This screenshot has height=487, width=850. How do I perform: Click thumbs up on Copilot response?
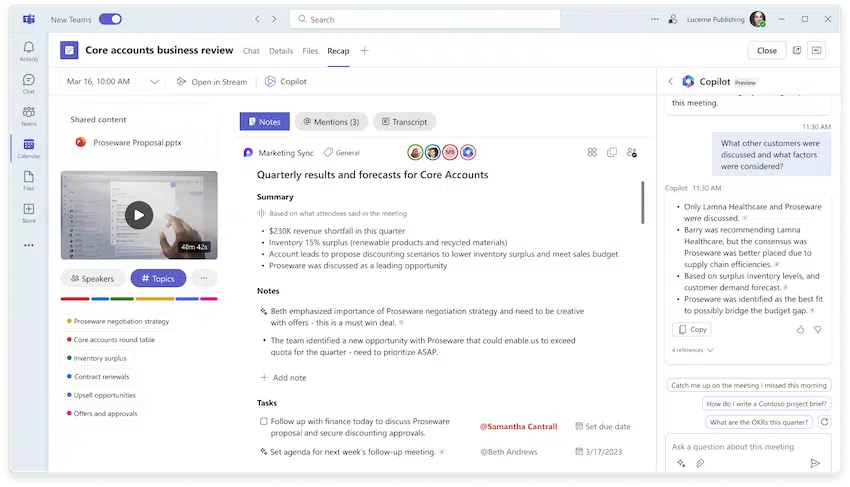(x=800, y=329)
